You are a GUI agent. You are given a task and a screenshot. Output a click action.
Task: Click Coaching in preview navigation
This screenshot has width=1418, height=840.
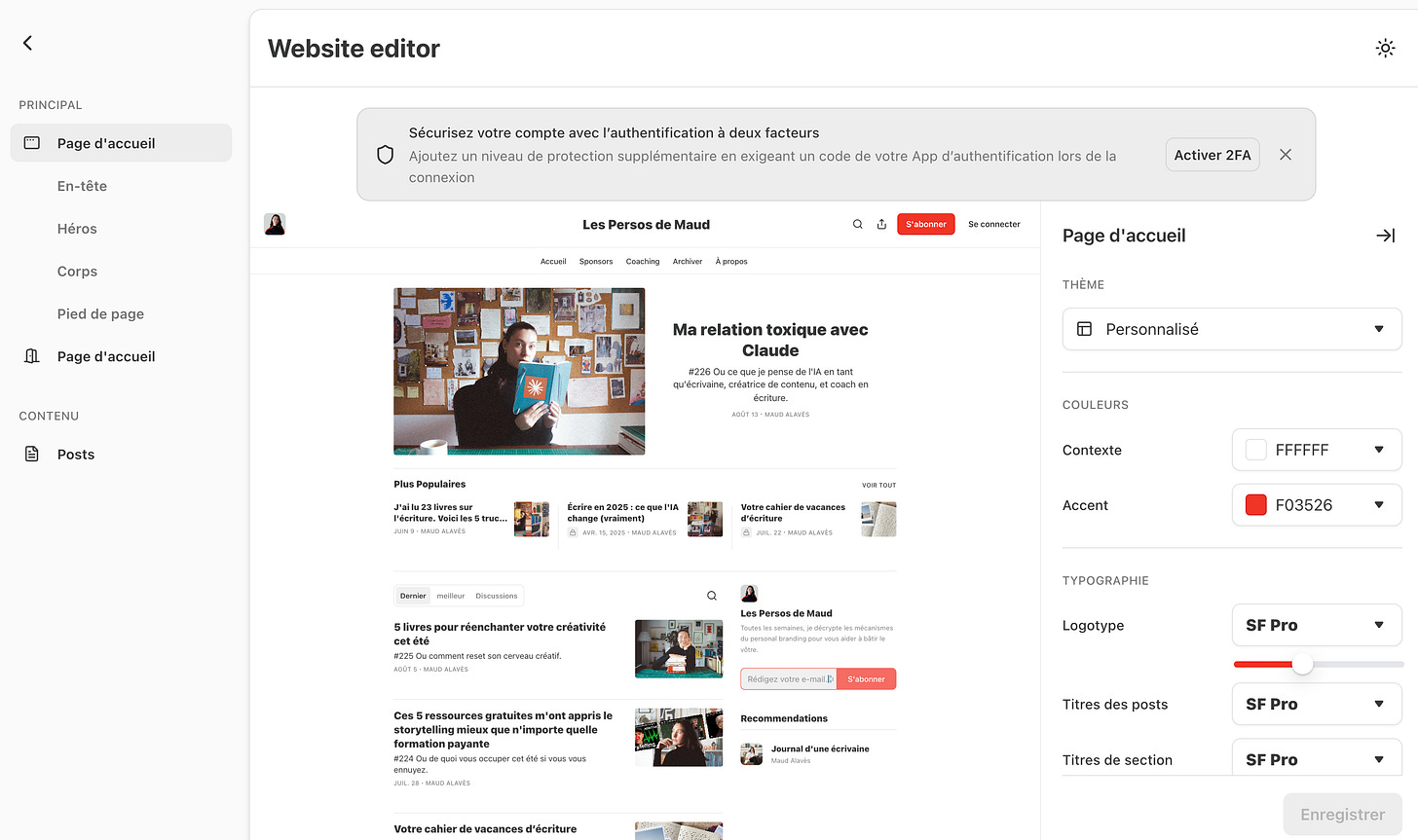click(643, 261)
